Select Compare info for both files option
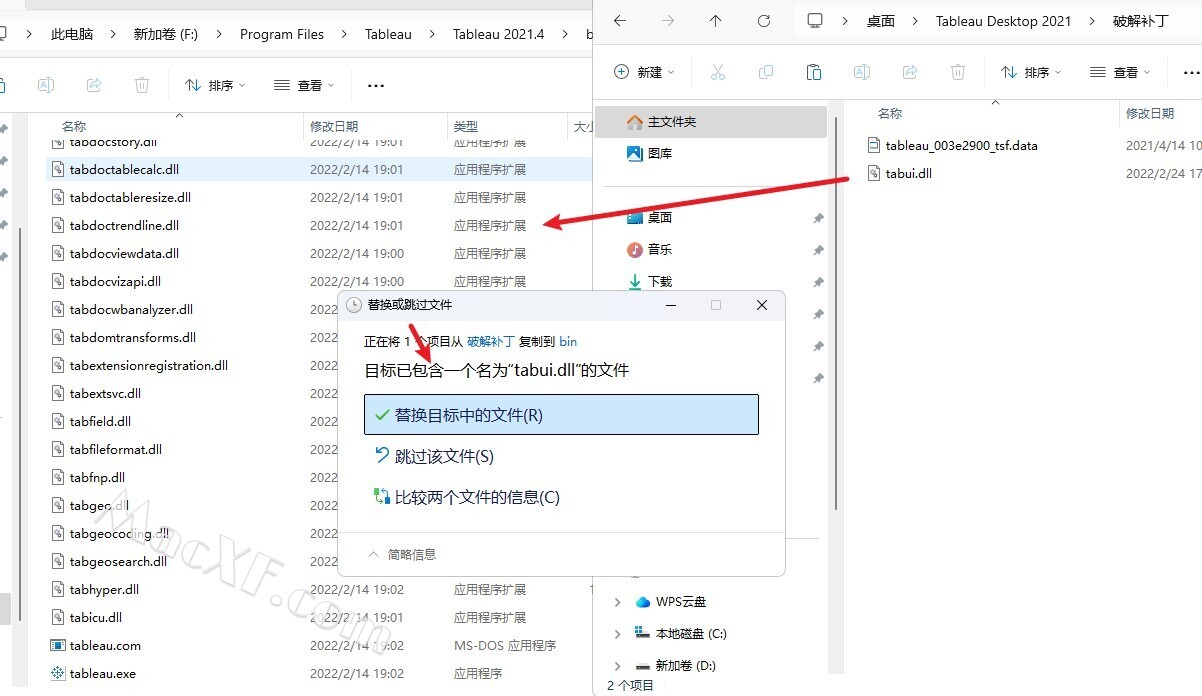Screen dimensions: 1202x696 (466, 497)
